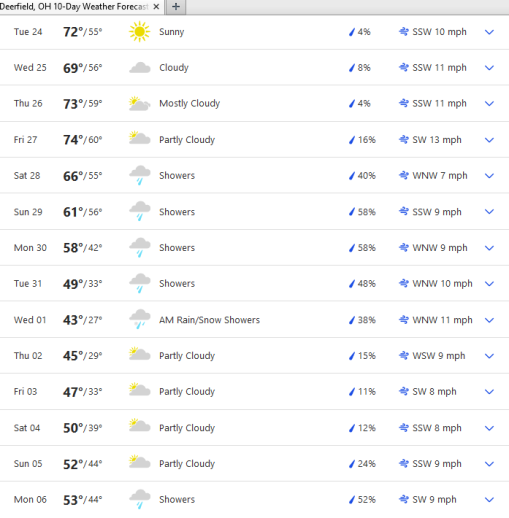Image resolution: width=509 pixels, height=518 pixels.
Task: Click the mostly cloudy icon for Thu 26
Action: click(x=139, y=104)
